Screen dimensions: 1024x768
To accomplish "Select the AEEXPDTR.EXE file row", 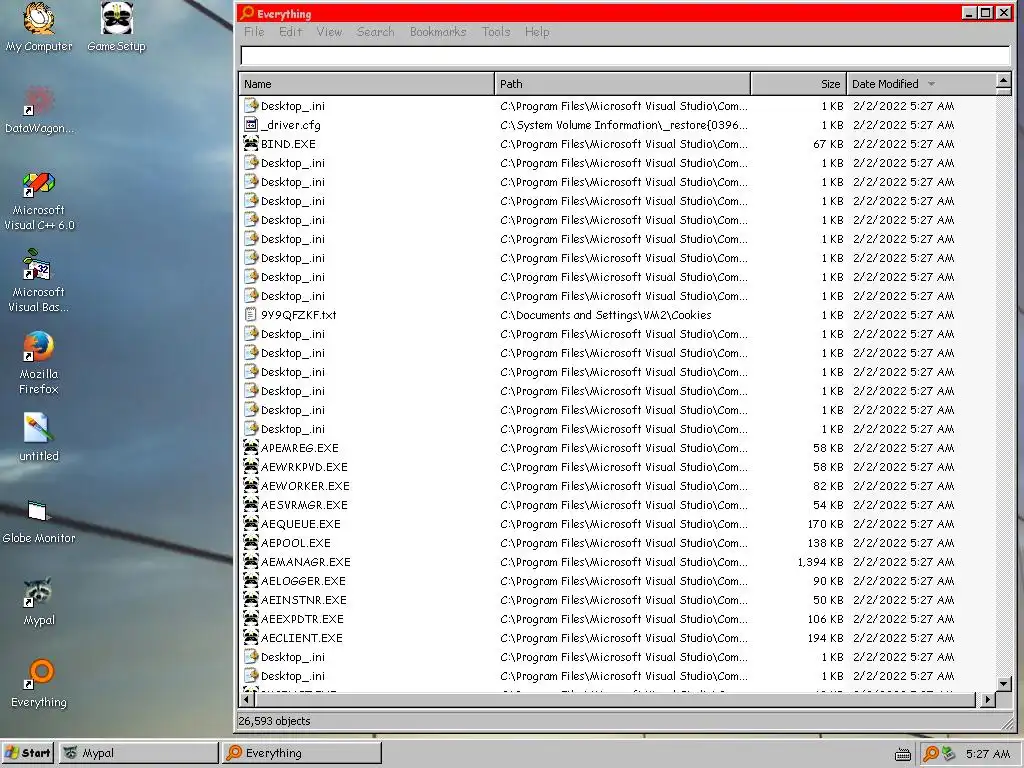I will click(617, 618).
